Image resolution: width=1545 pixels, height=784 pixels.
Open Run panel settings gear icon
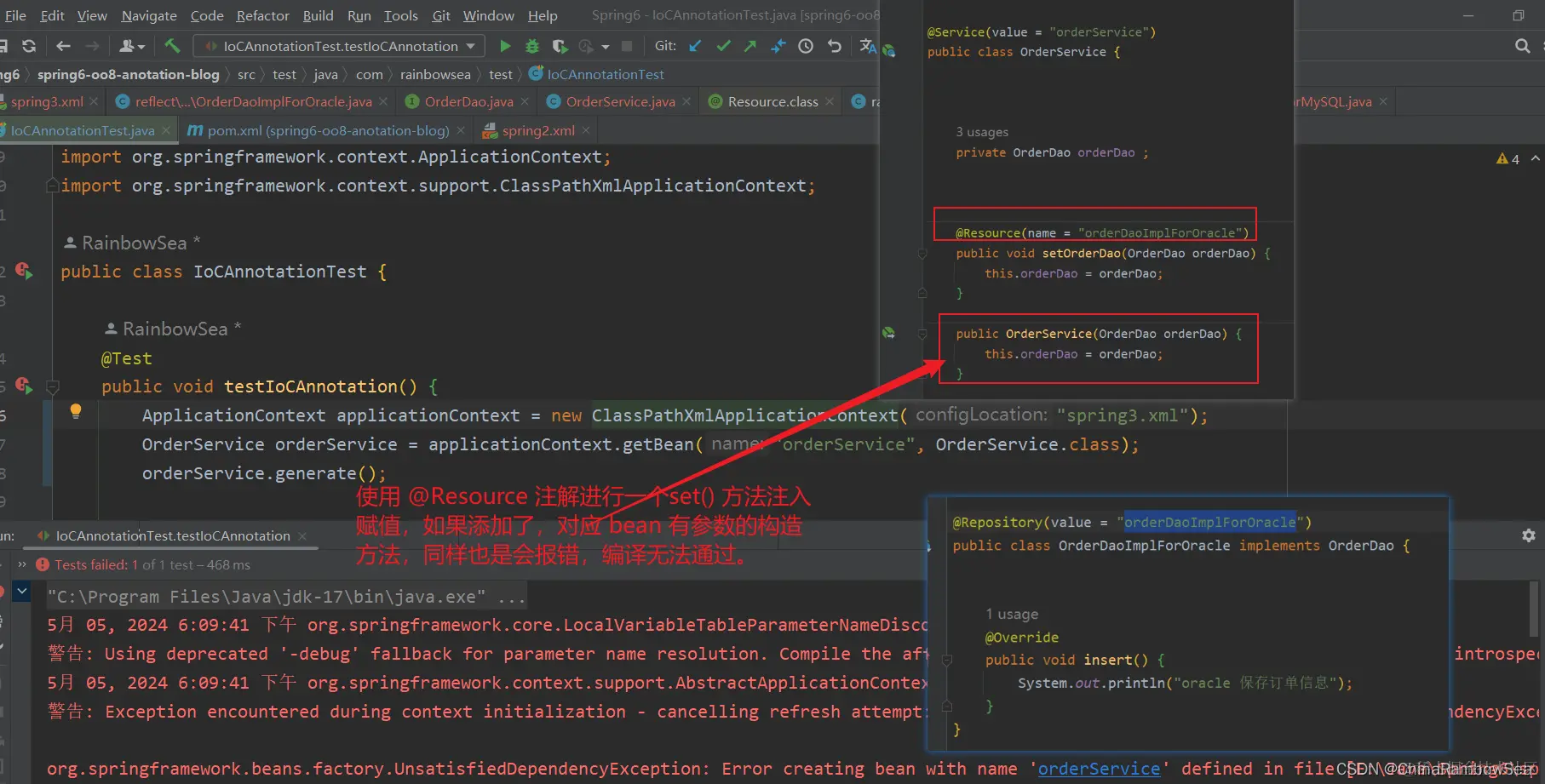(x=1529, y=535)
